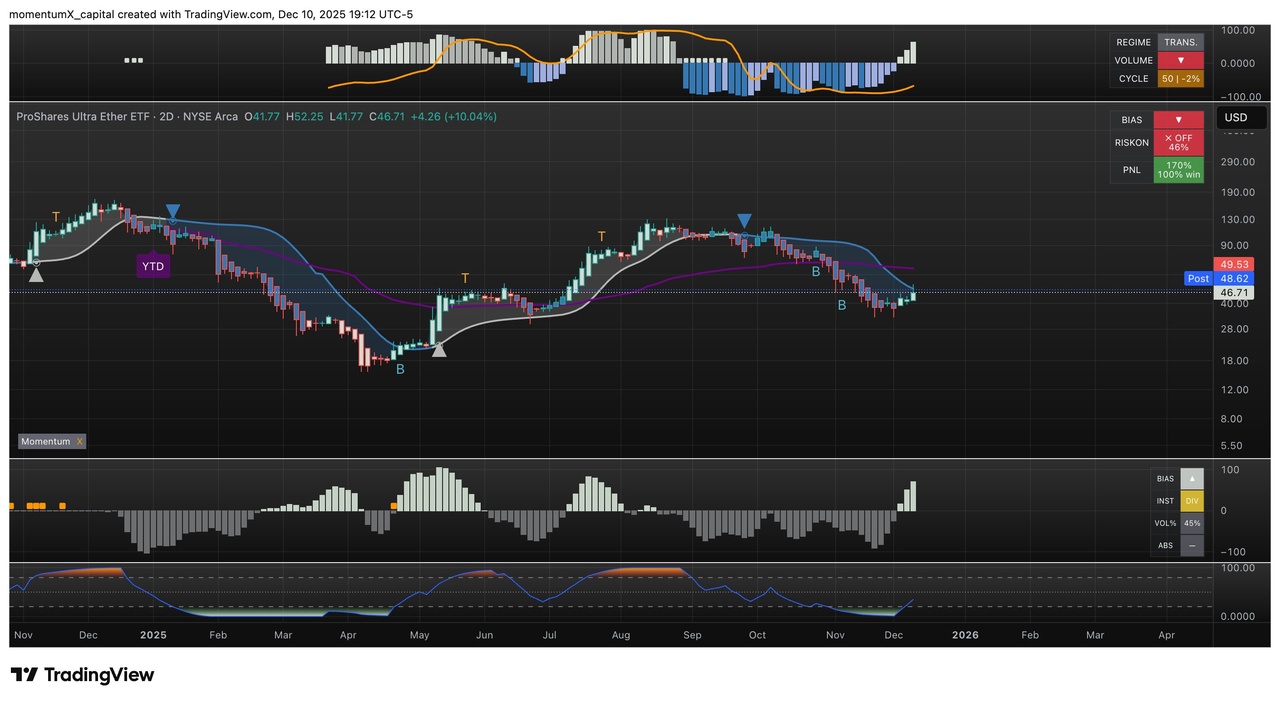Viewport: 1280px width, 702px height.
Task: Click the gray up-triangle marker in November 2024
Action: click(x=36, y=273)
